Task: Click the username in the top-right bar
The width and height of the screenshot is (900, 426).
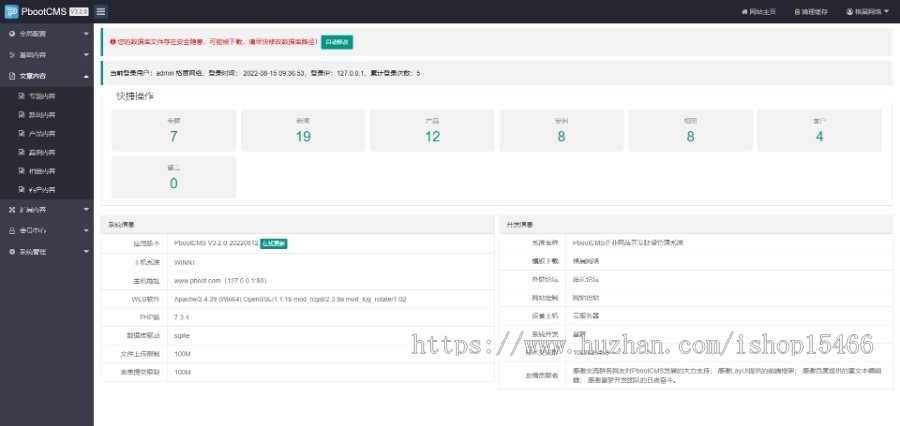Action: click(x=868, y=11)
